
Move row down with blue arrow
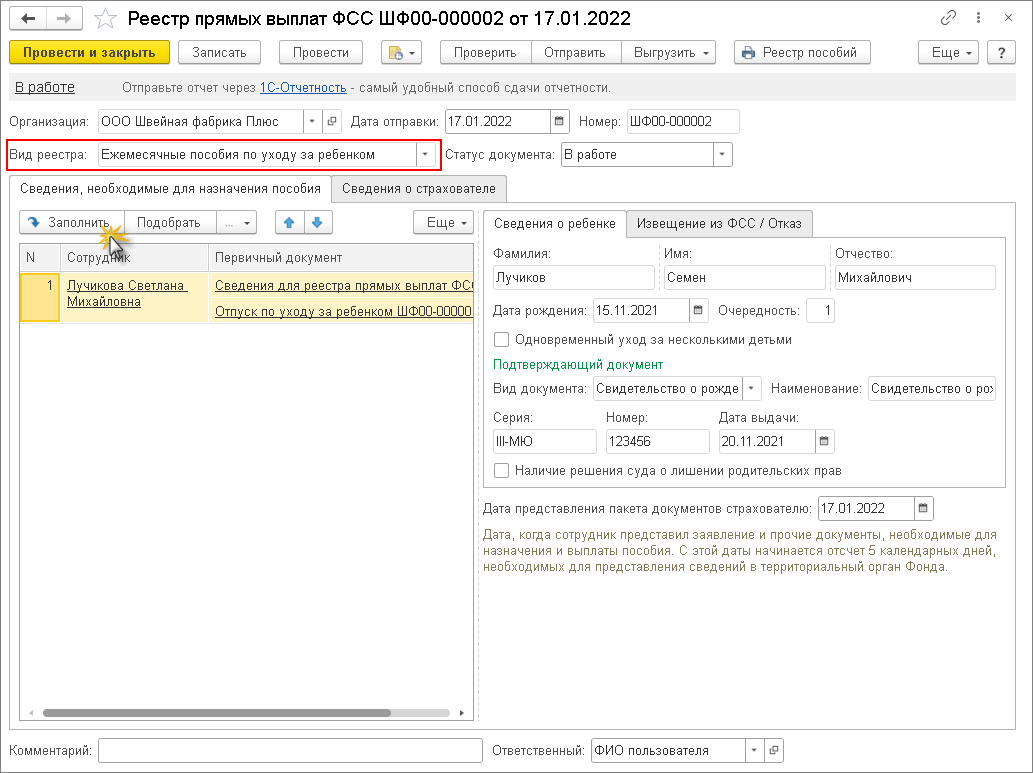[x=317, y=222]
